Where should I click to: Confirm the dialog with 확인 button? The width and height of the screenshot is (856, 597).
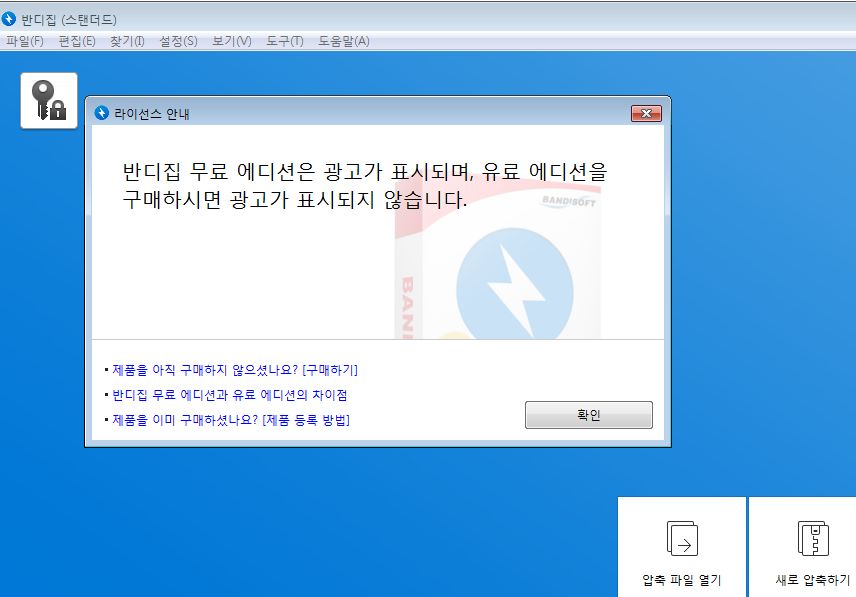click(588, 415)
